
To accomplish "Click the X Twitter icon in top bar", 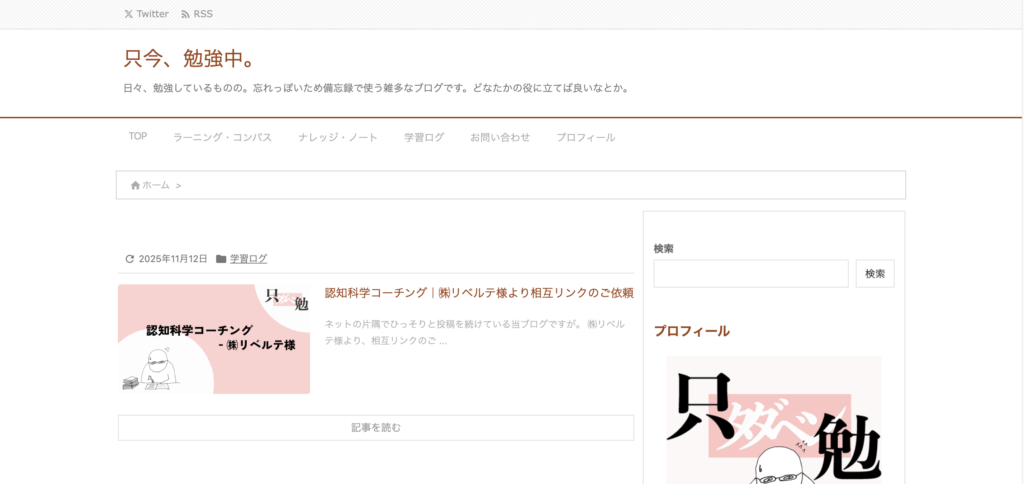I will (128, 14).
